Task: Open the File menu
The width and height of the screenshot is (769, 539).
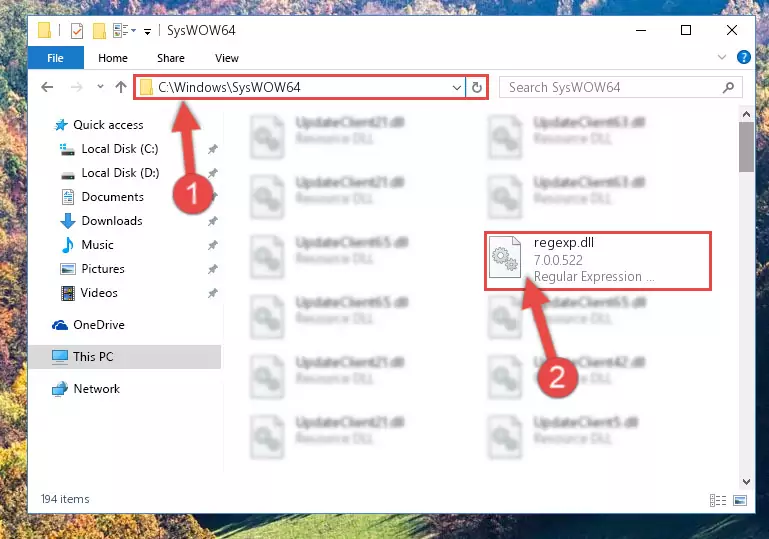Action: [55, 58]
